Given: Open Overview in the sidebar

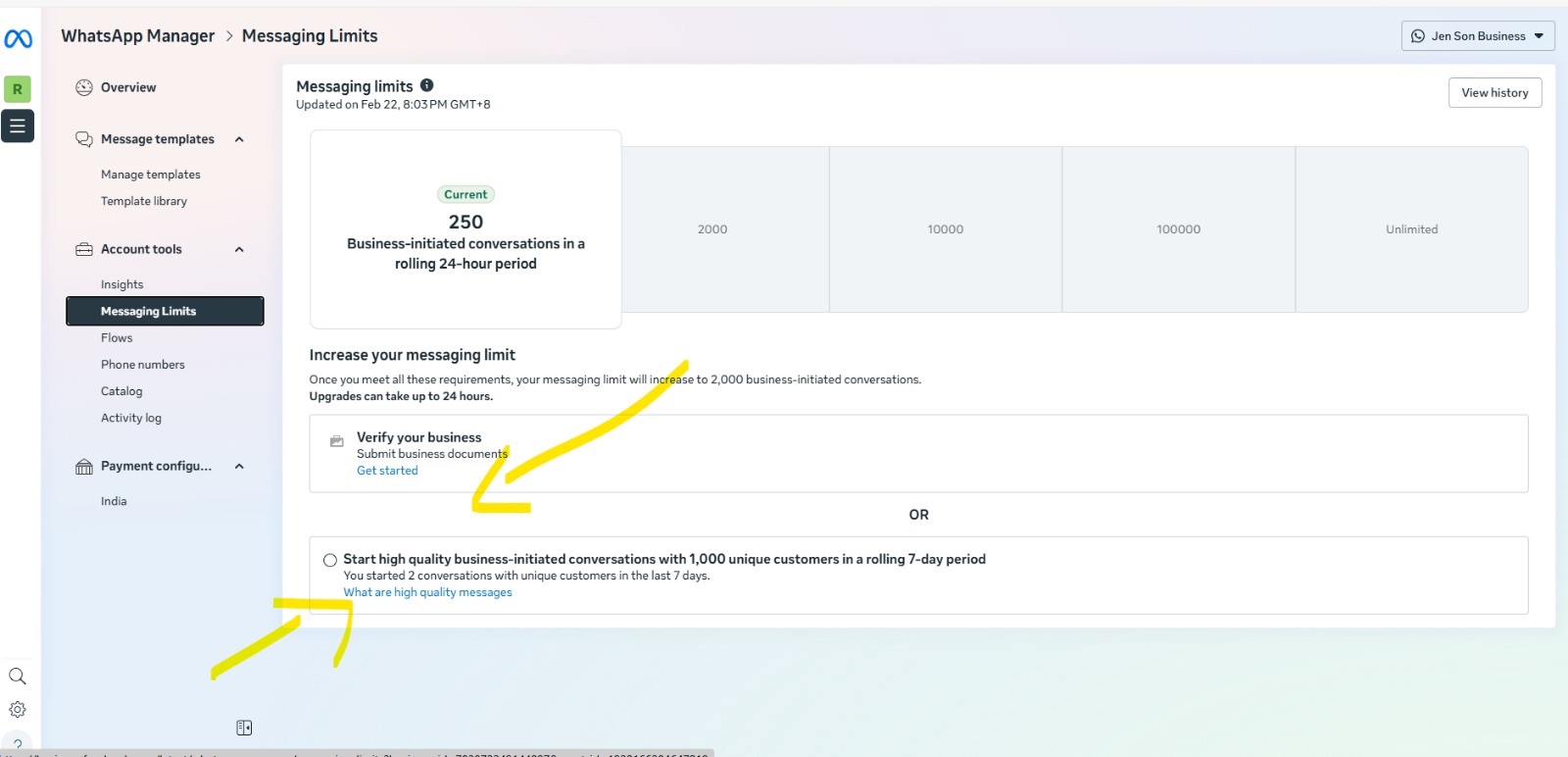Looking at the screenshot, I should [x=128, y=87].
